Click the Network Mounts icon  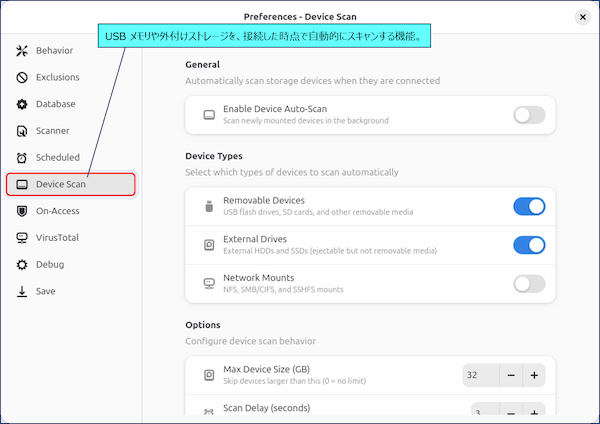209,284
